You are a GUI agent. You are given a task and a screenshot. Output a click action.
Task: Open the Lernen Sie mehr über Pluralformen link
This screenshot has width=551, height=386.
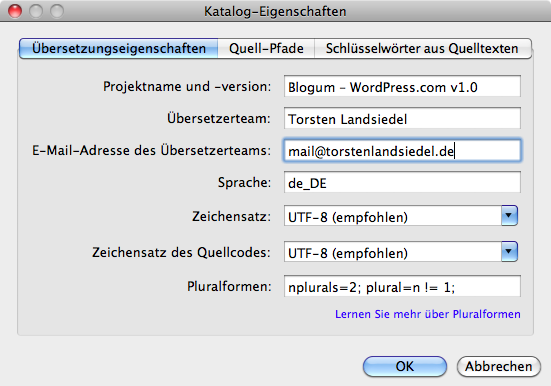click(x=428, y=314)
